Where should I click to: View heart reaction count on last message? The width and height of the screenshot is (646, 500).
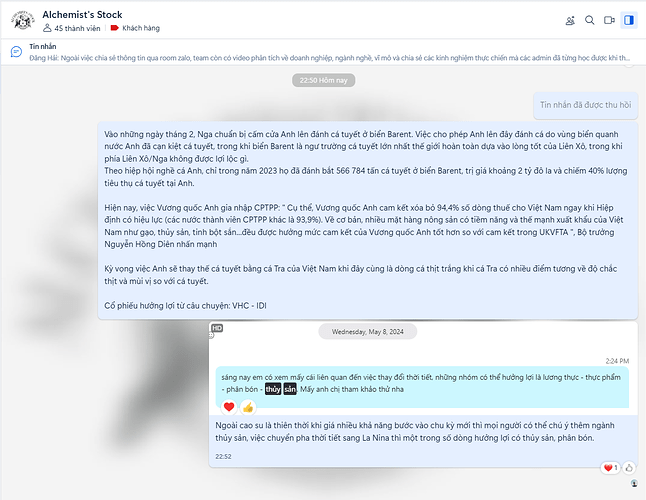(611, 467)
